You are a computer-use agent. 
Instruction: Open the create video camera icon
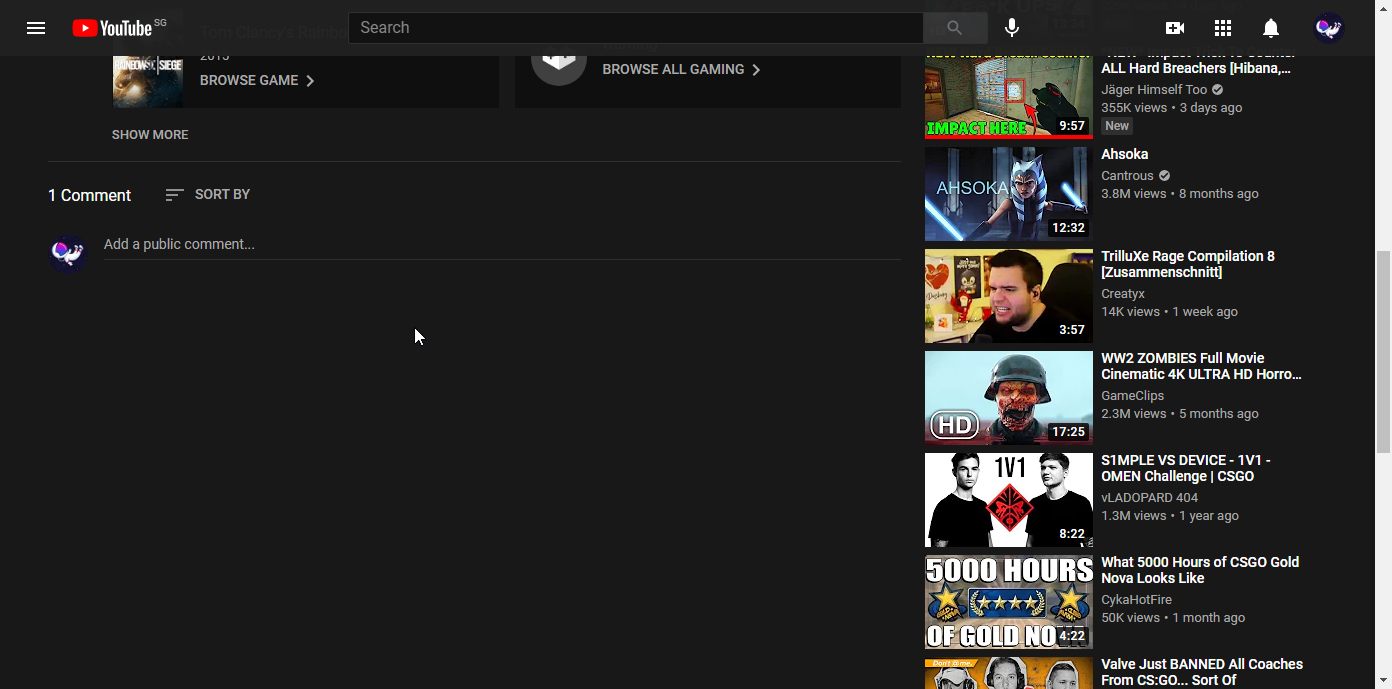1175,28
